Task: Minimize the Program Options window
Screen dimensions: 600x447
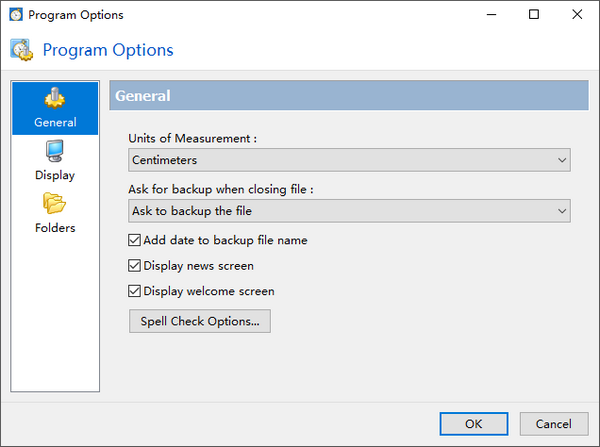Action: [488, 15]
